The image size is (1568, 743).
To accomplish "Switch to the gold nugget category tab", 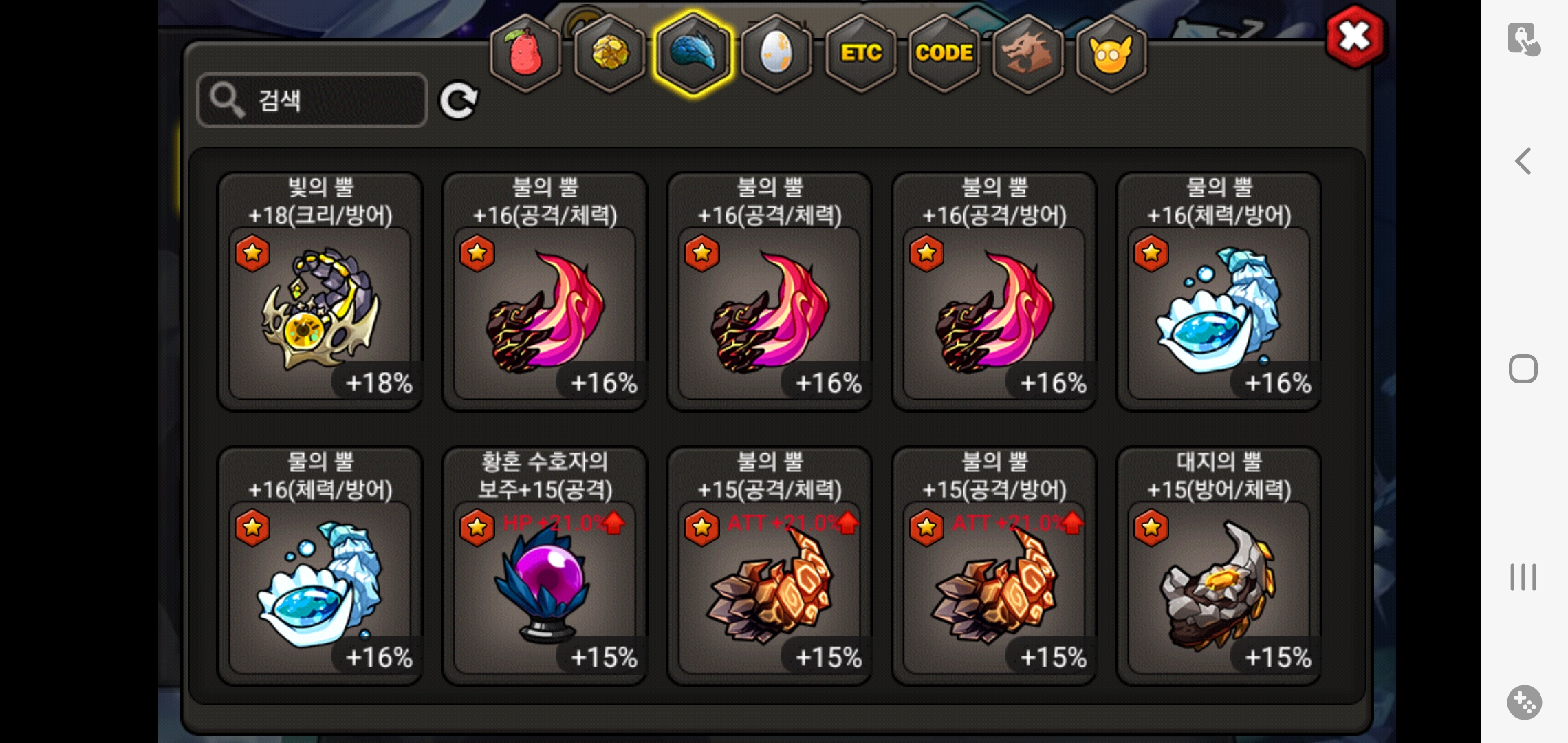I will tap(609, 54).
